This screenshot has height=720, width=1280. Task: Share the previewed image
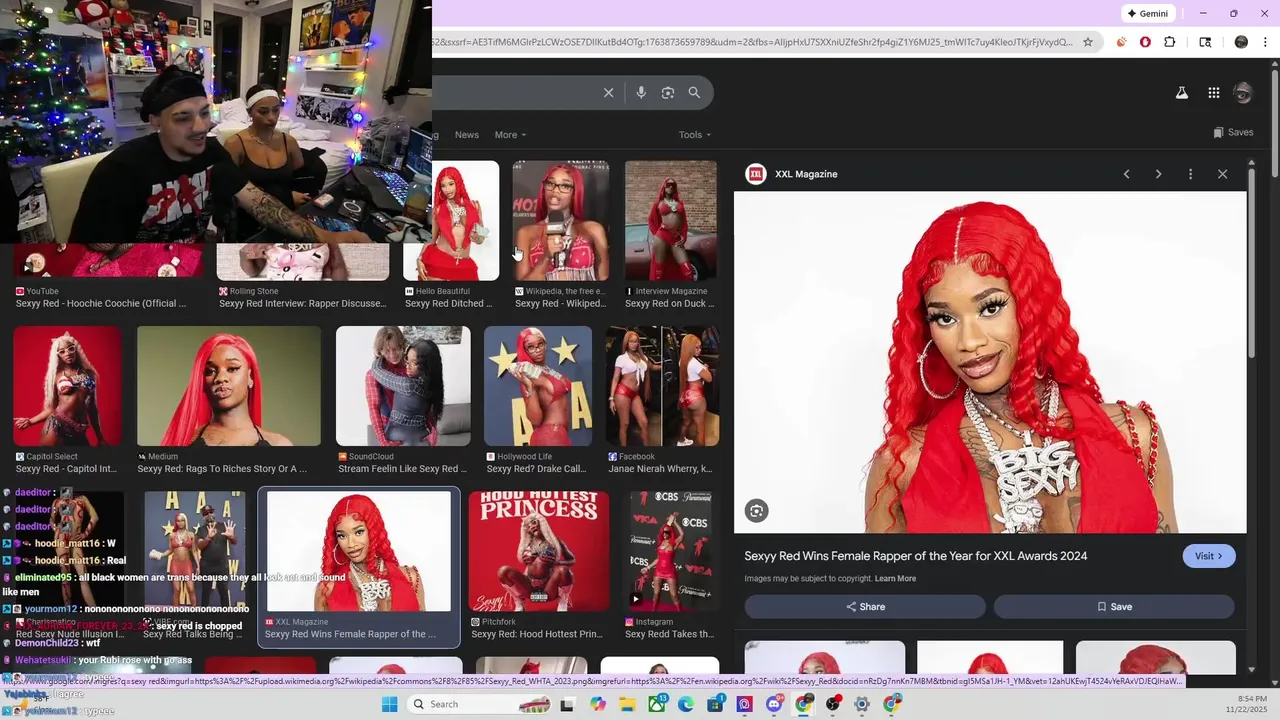click(865, 607)
